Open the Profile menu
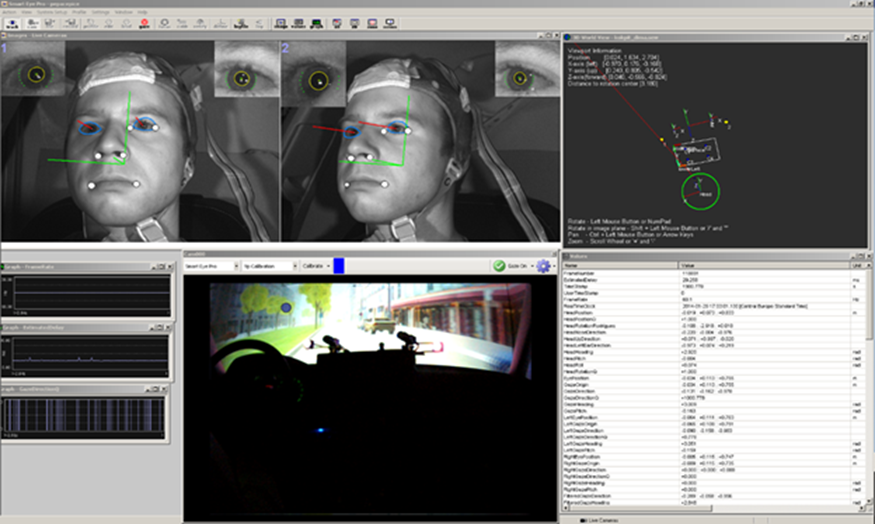 [79, 11]
